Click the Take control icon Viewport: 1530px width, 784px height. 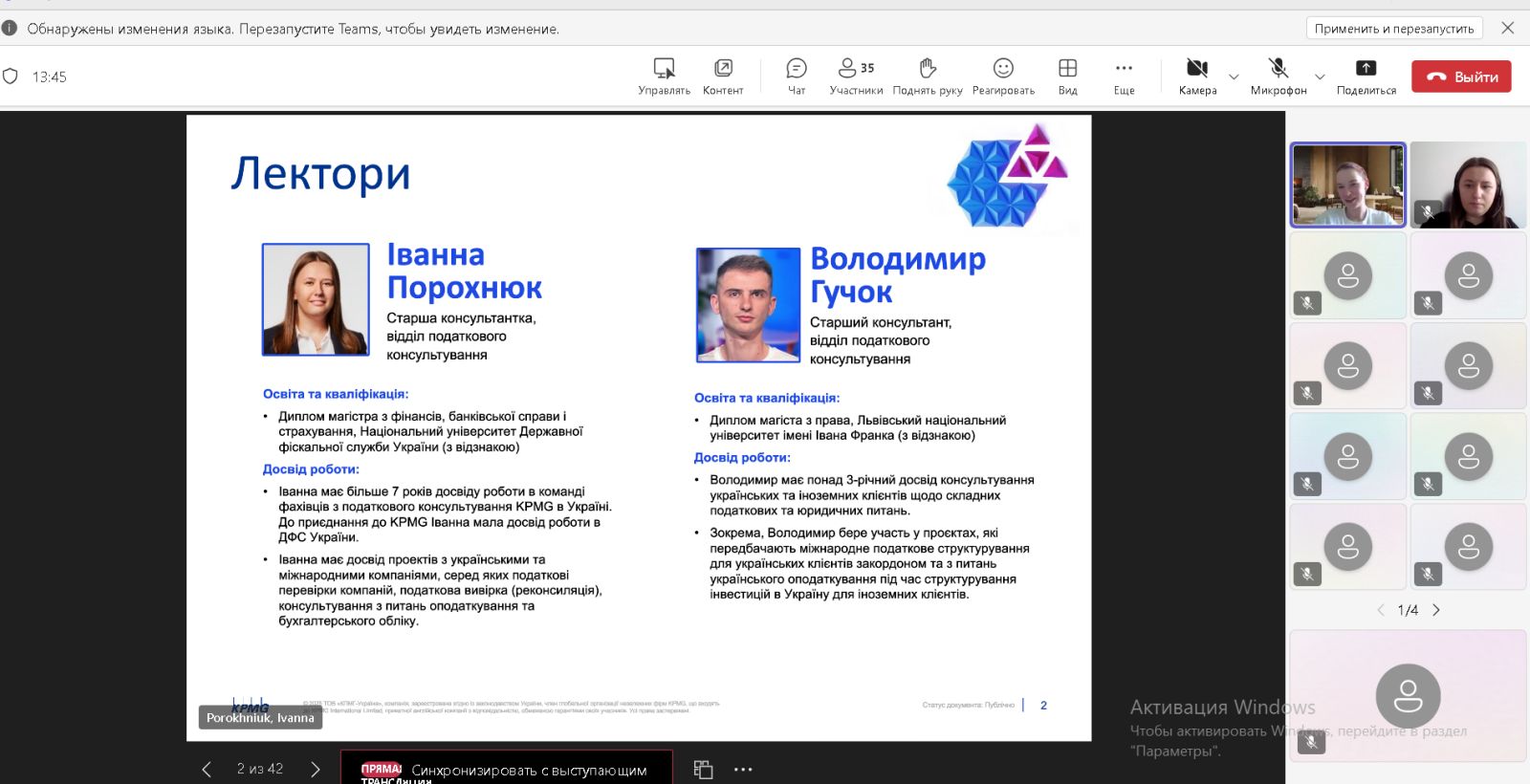[664, 76]
